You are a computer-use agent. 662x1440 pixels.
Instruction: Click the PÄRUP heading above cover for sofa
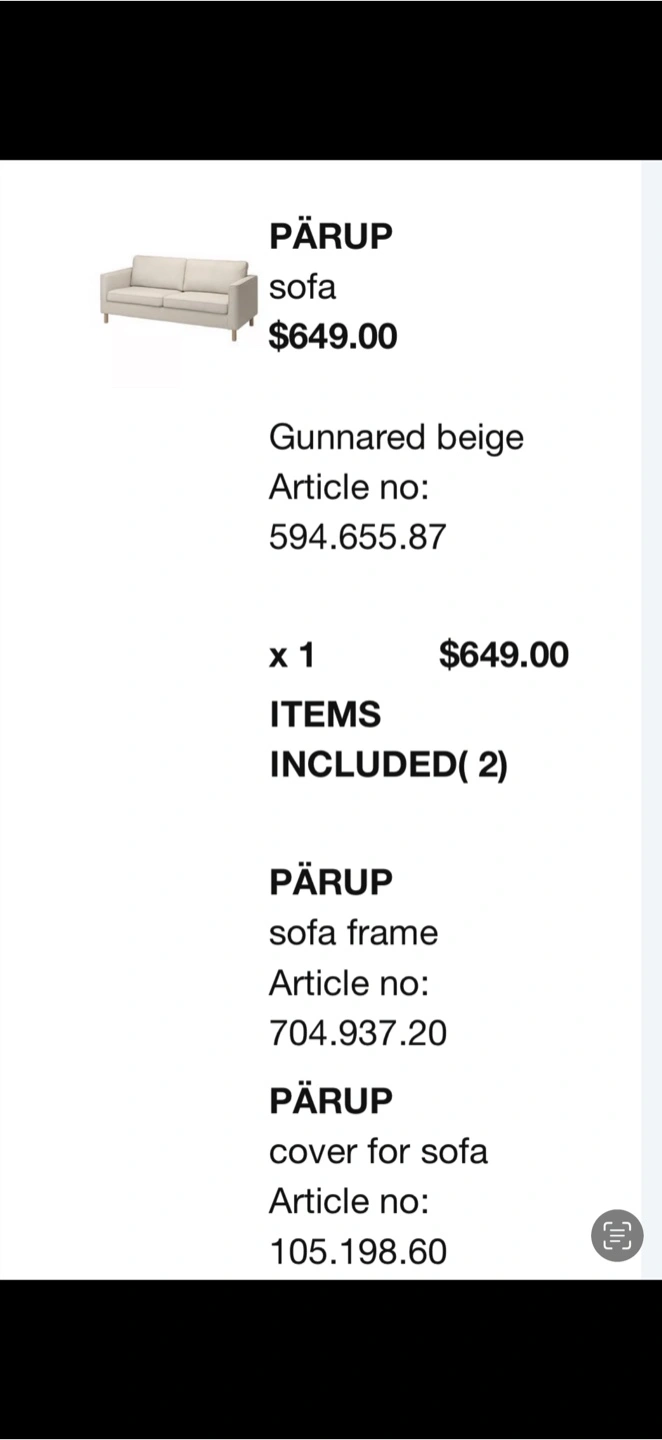pyautogui.click(x=331, y=1100)
